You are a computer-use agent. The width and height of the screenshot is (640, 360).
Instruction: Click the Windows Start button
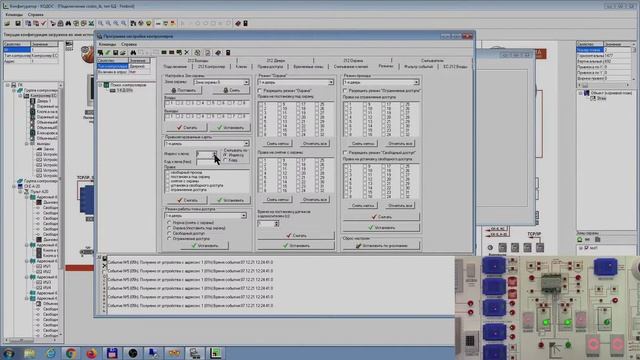[x=8, y=353]
